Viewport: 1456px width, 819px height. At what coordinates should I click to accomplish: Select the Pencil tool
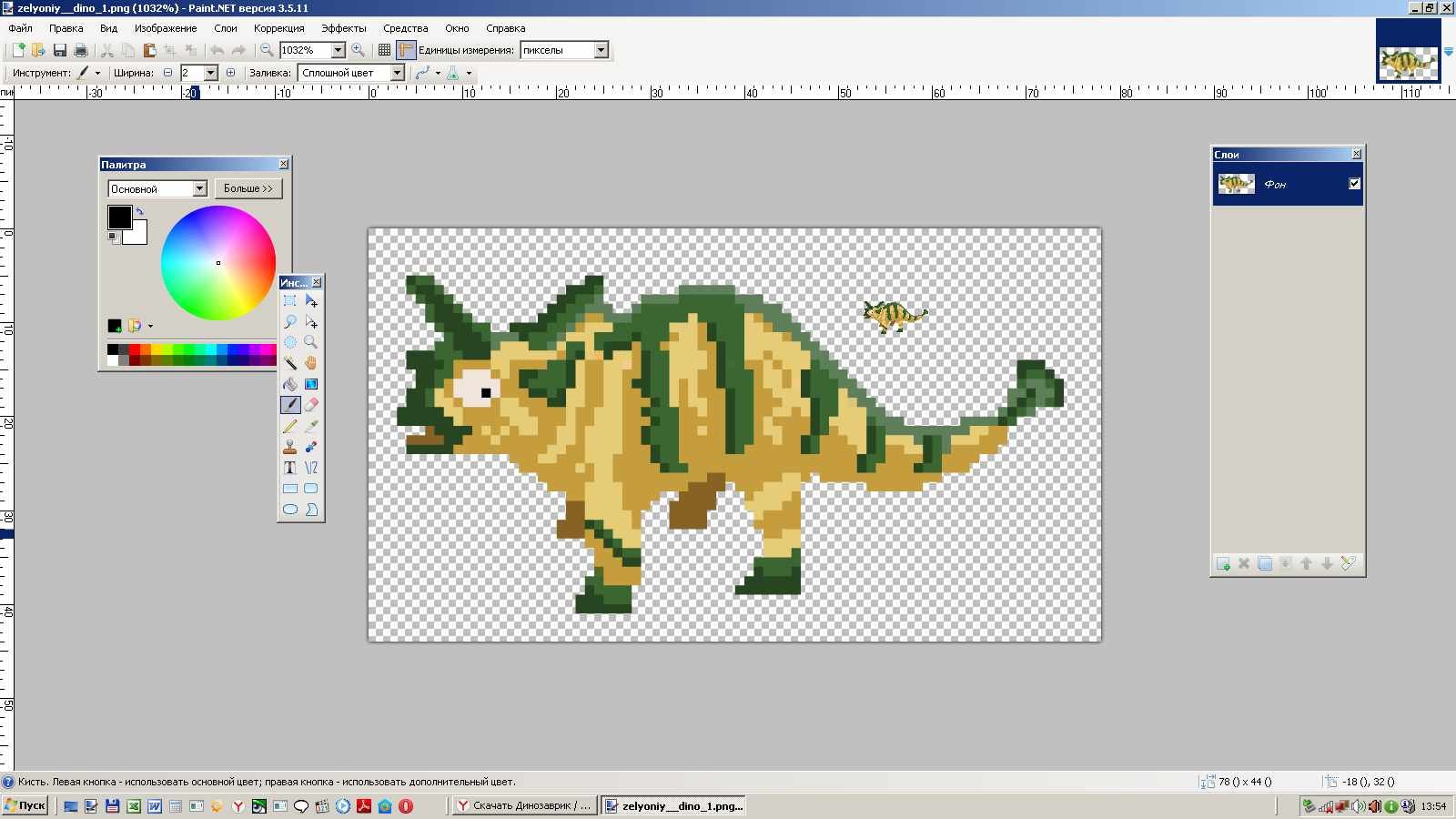[x=290, y=426]
